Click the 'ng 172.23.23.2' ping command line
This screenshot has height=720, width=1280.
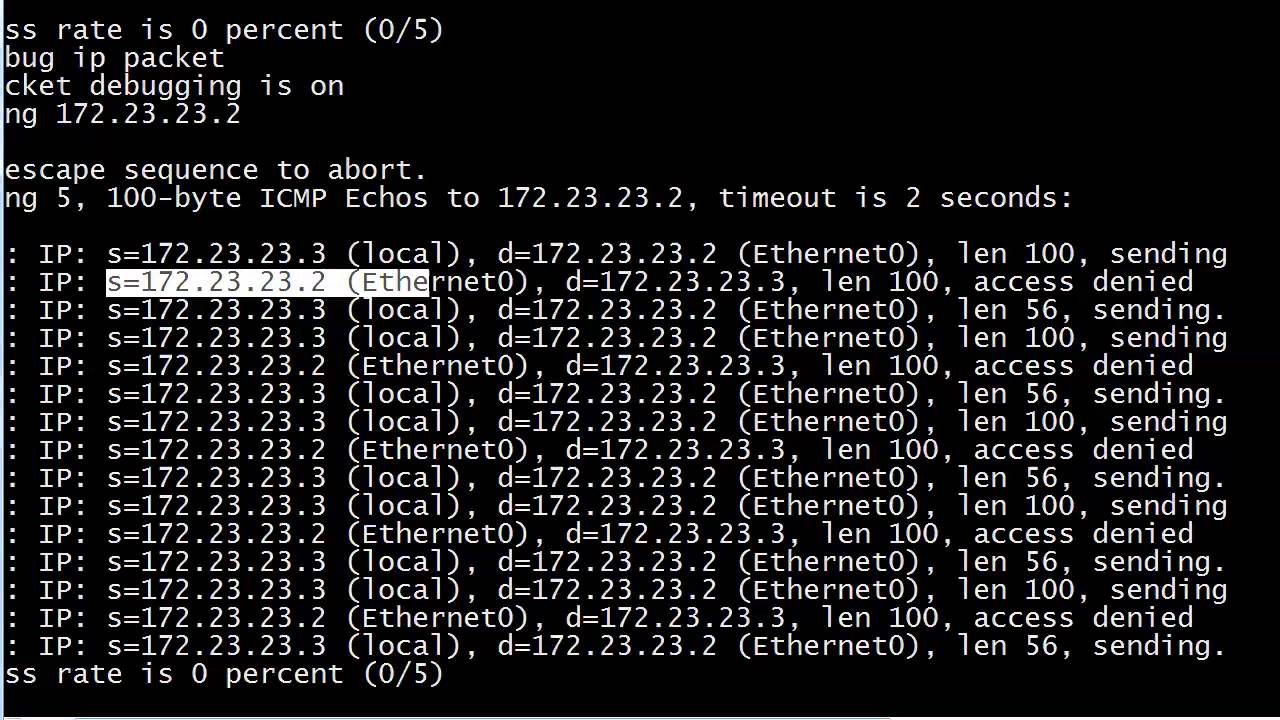(x=122, y=114)
